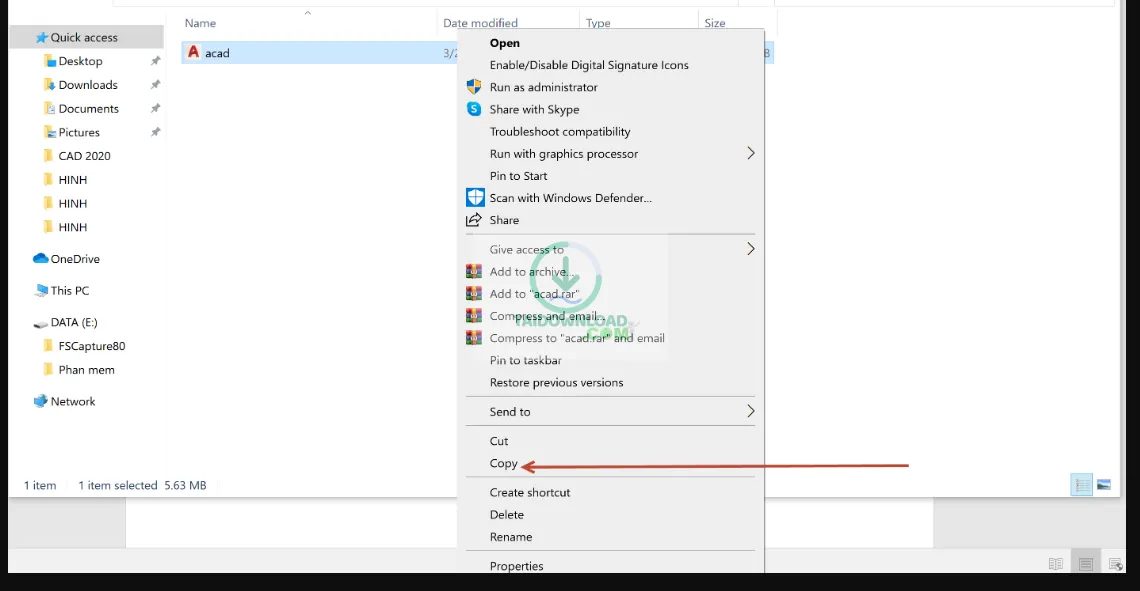Open the Downloads folder
This screenshot has width=1140, height=591.
point(85,84)
